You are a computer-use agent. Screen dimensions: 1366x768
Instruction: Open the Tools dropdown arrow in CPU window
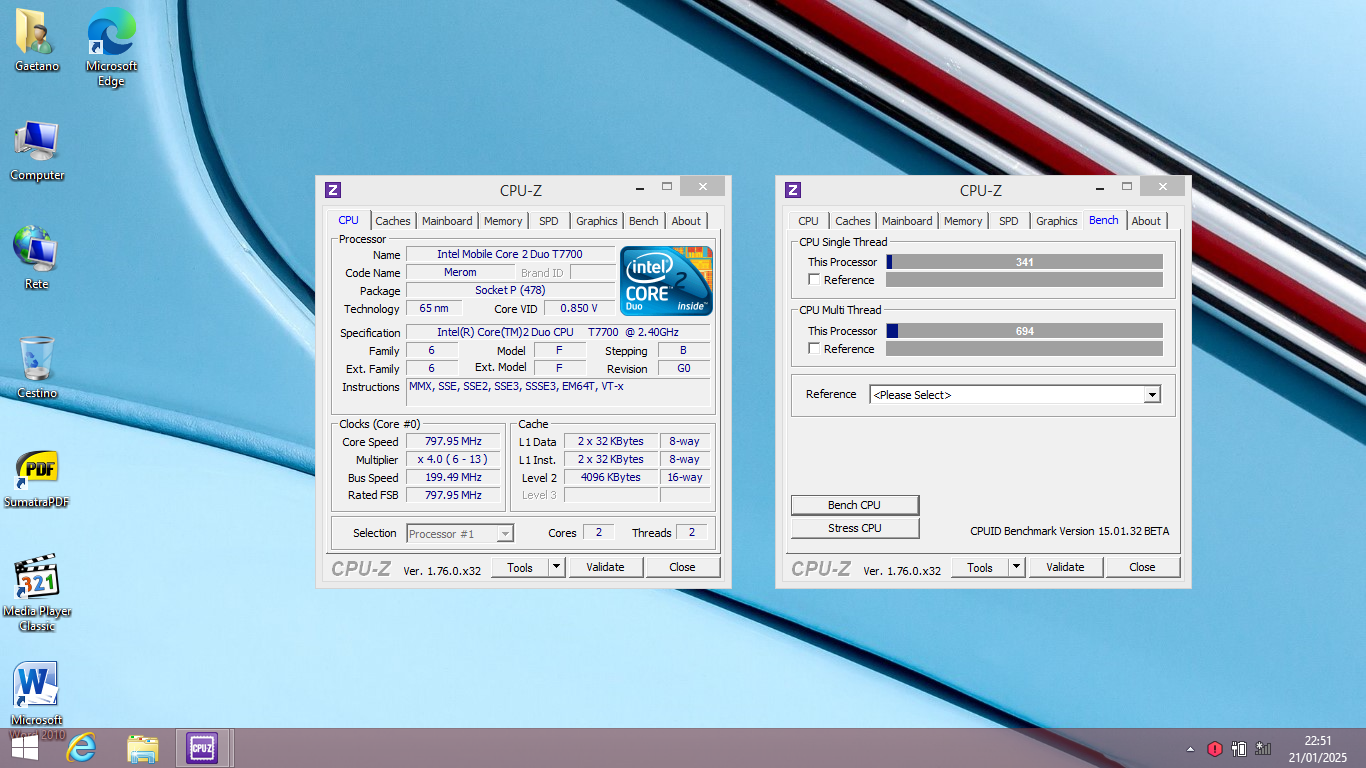(x=556, y=567)
